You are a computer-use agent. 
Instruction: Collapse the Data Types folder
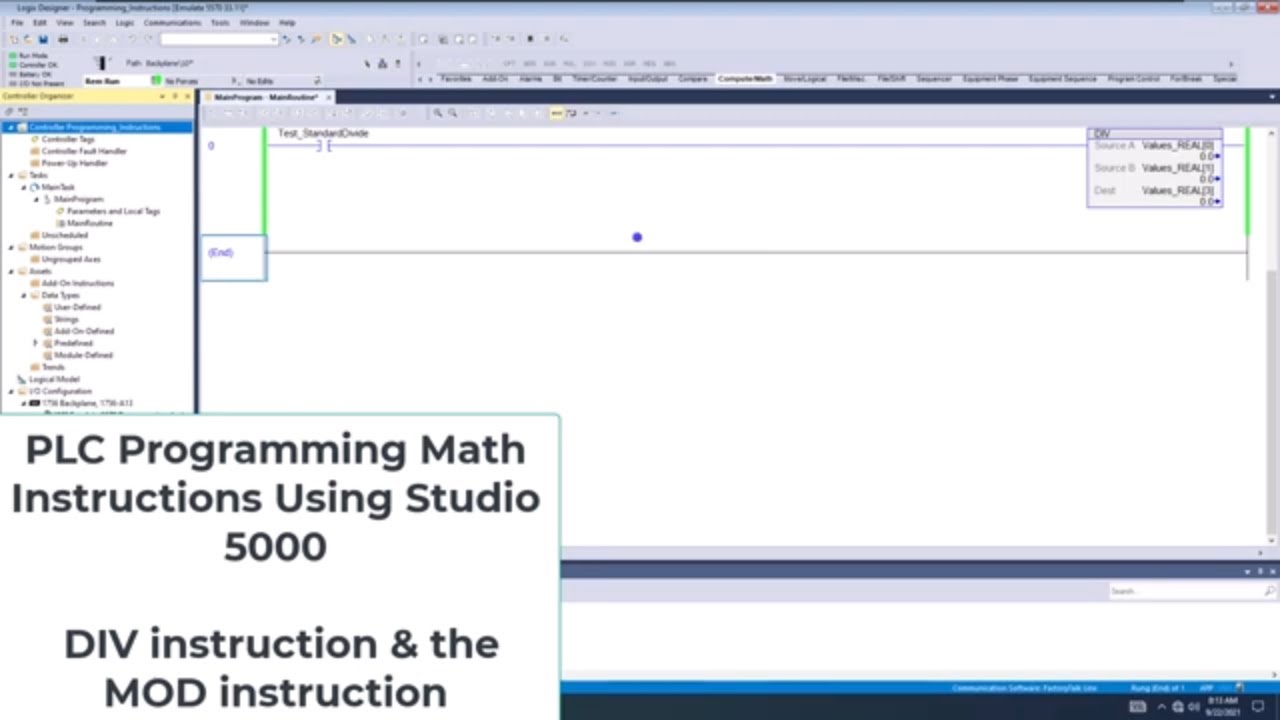(x=23, y=295)
